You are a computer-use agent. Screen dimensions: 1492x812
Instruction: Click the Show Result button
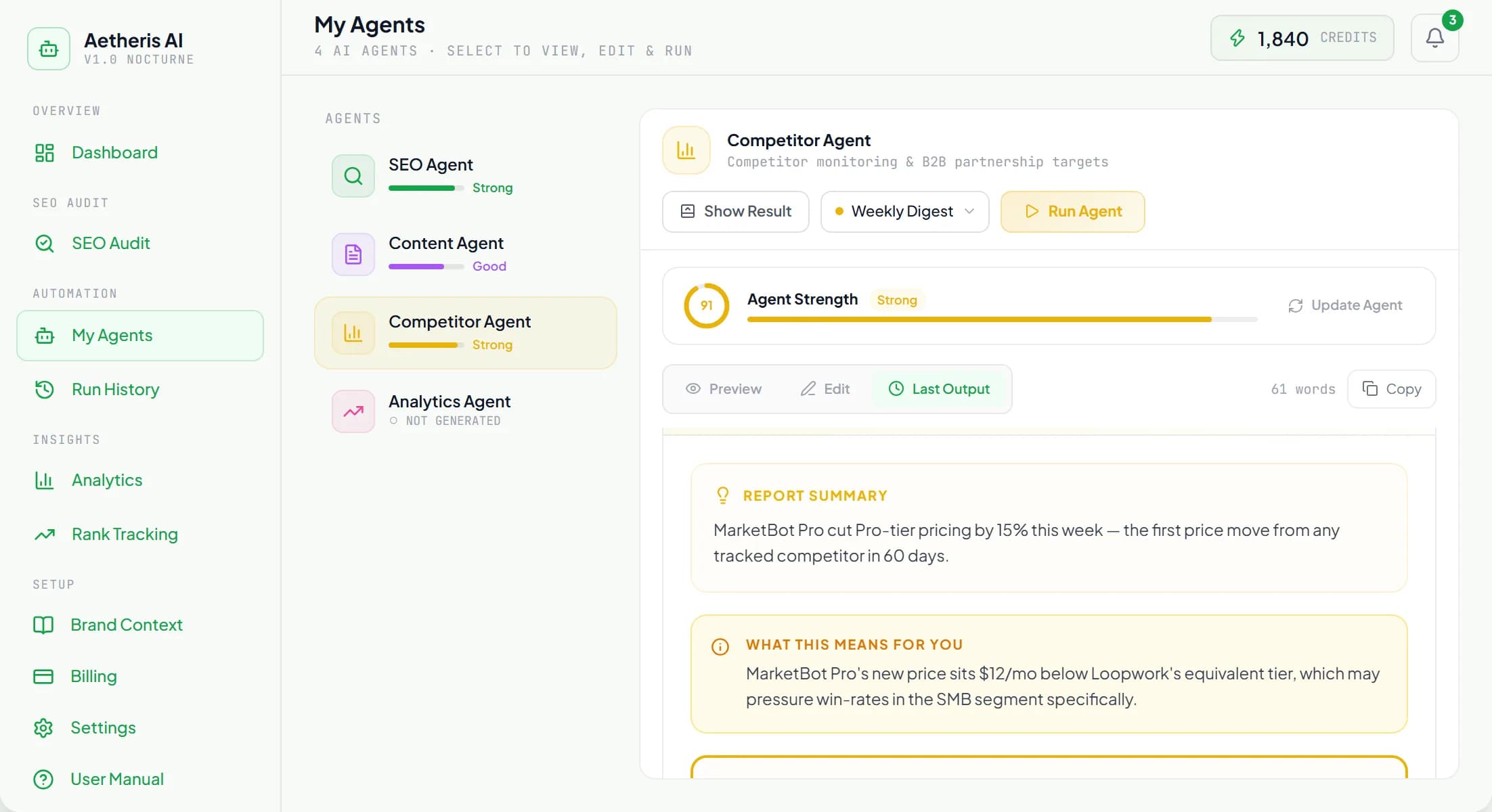(736, 212)
